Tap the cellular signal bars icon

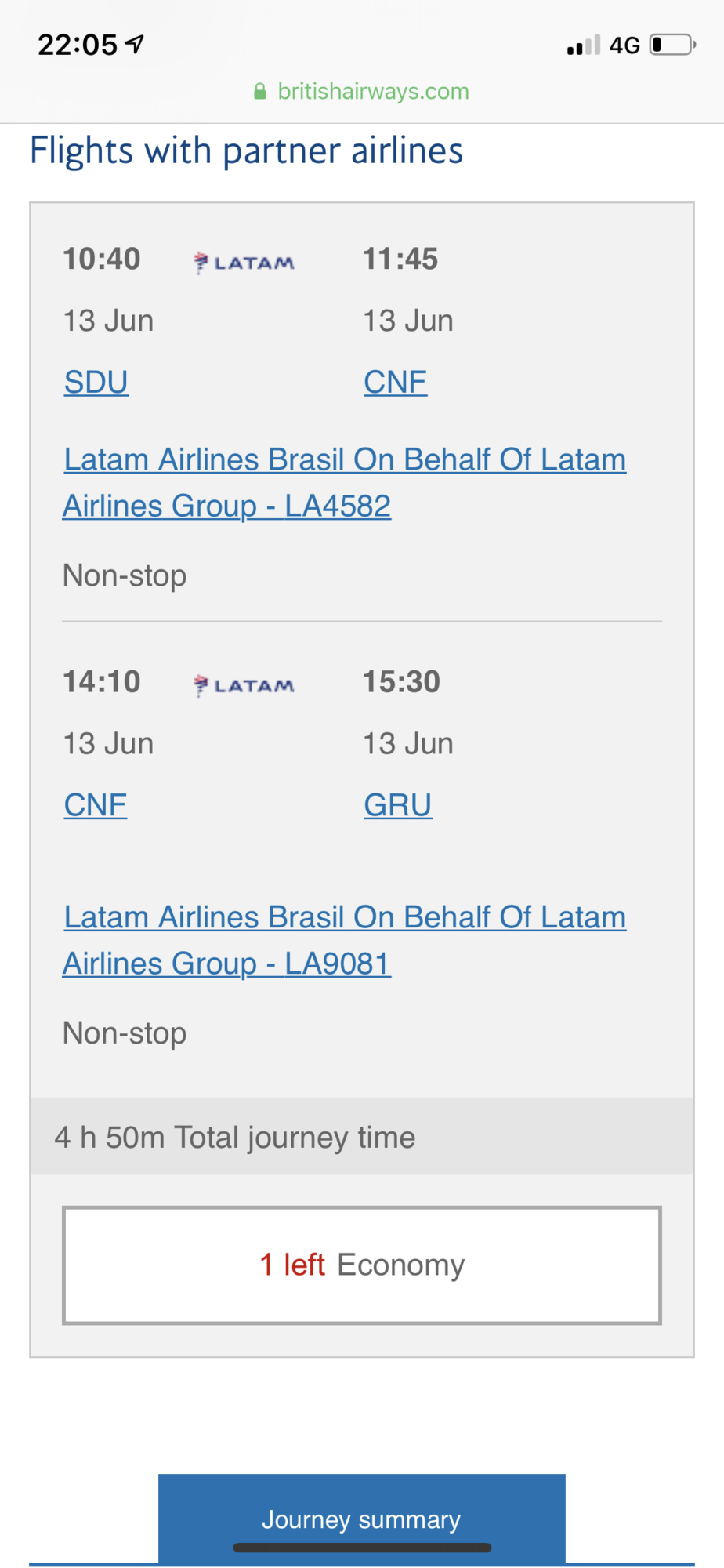(x=584, y=45)
